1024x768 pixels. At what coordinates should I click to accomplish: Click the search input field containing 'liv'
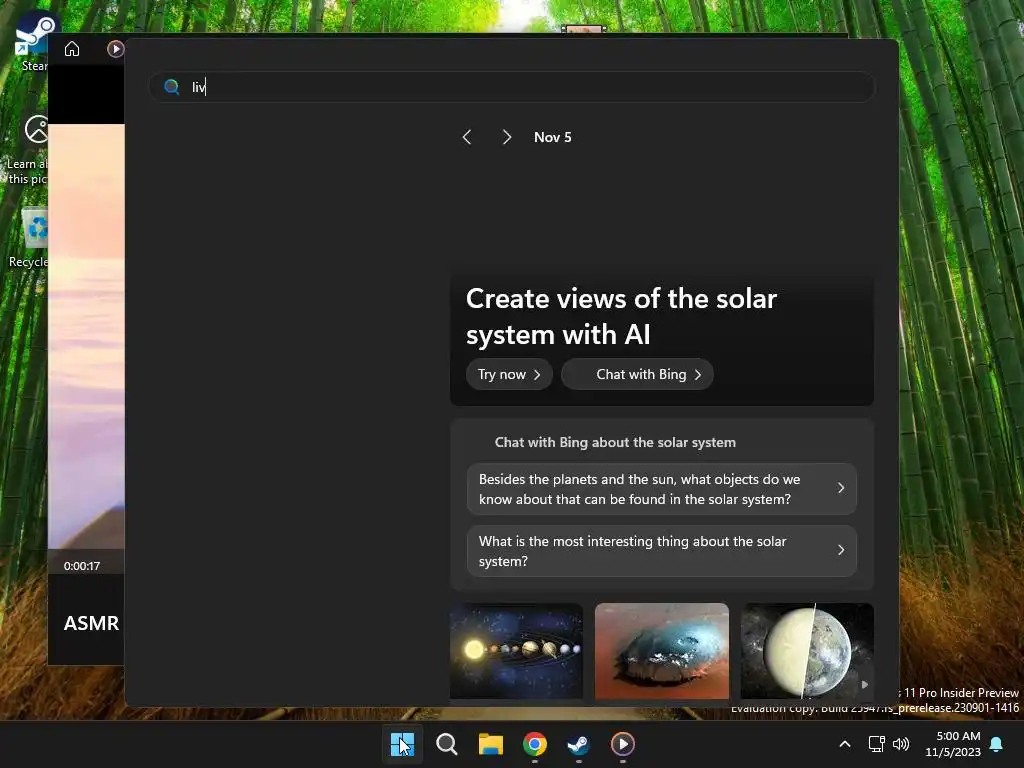tap(512, 87)
